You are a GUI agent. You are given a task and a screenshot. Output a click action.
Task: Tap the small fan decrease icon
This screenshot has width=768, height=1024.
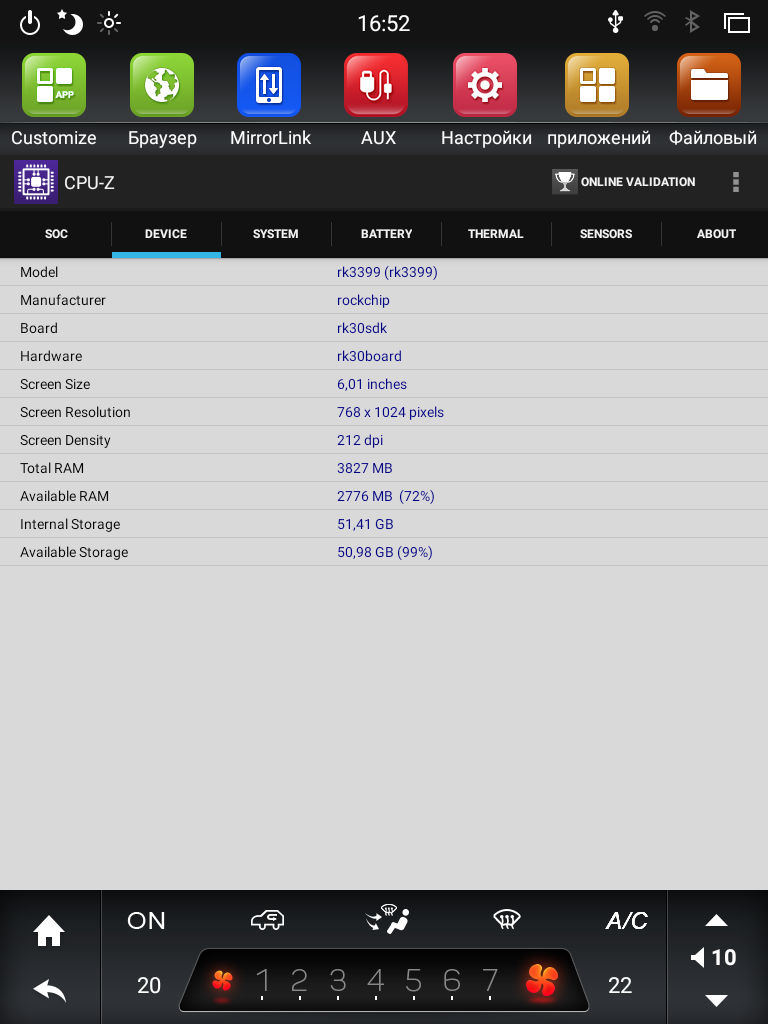[x=223, y=982]
